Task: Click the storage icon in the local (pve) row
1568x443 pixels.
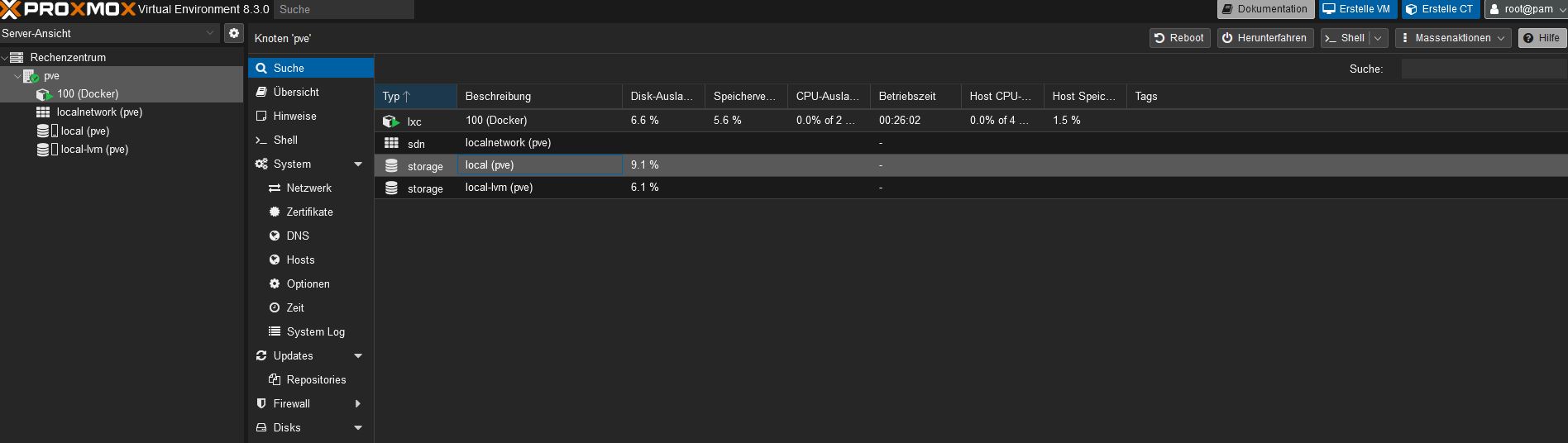Action: 391,165
